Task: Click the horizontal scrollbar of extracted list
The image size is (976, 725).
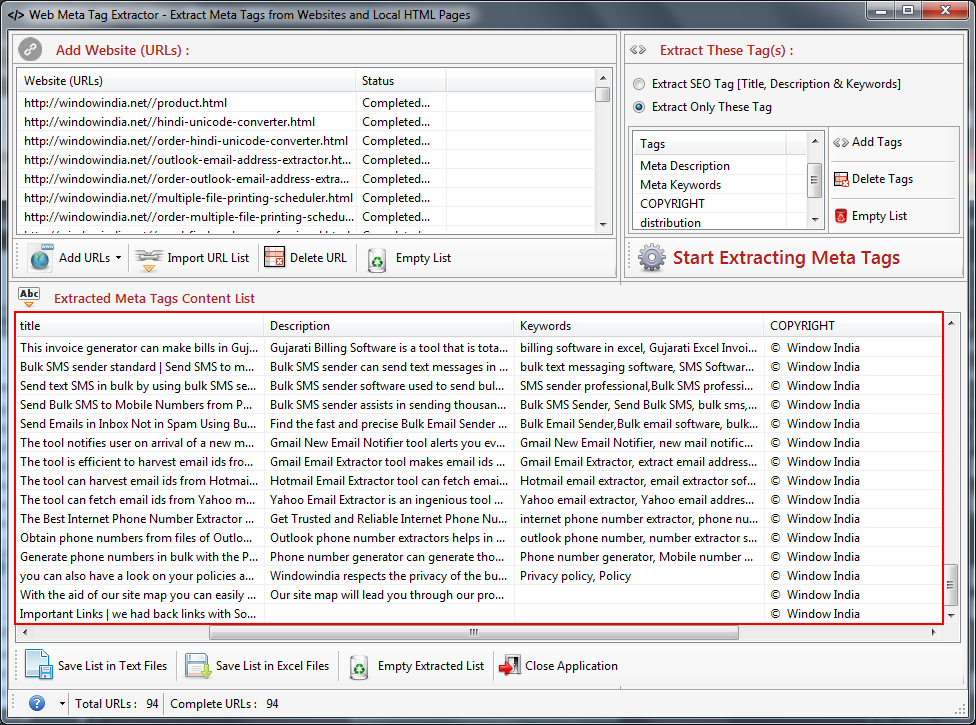Action: click(474, 632)
